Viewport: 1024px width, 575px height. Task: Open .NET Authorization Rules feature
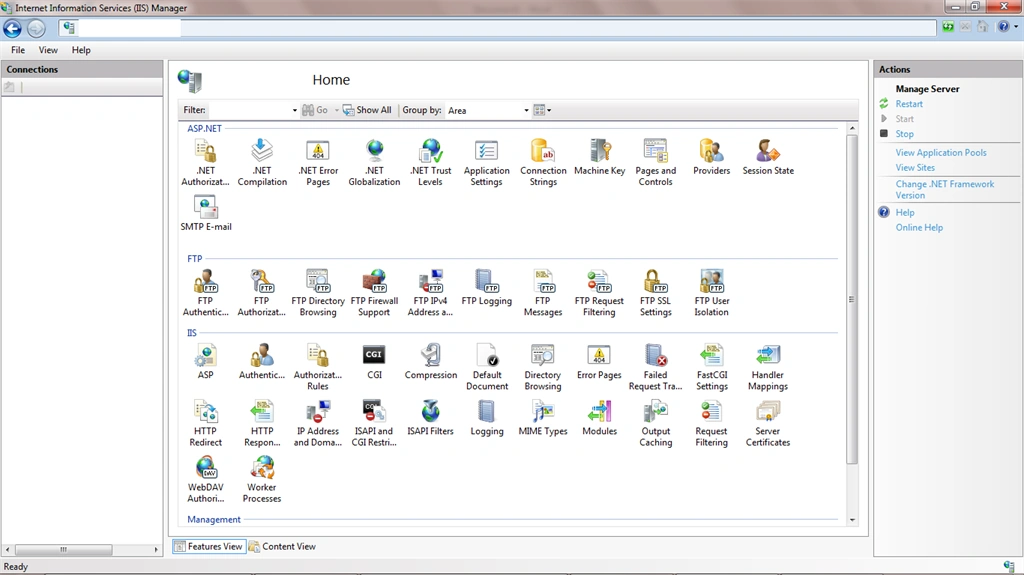(205, 163)
